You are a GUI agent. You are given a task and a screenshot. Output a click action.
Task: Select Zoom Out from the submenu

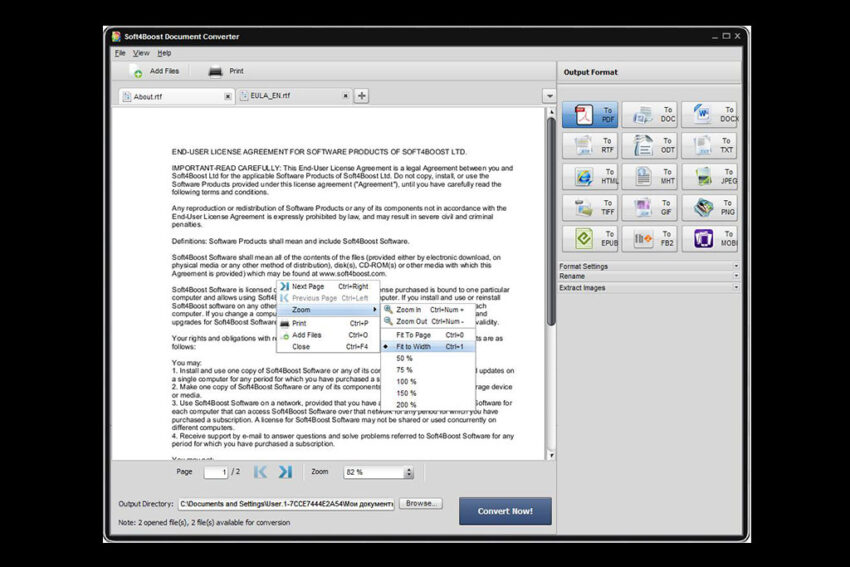[x=428, y=321]
